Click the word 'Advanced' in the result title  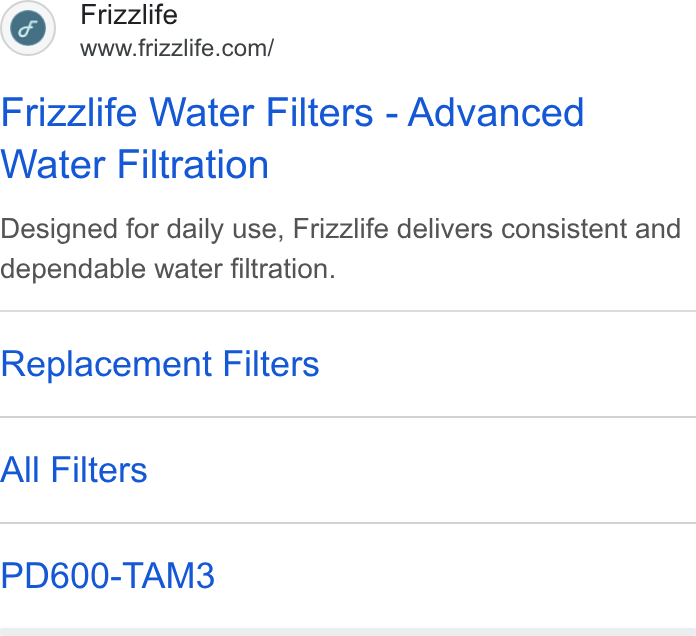click(x=495, y=113)
